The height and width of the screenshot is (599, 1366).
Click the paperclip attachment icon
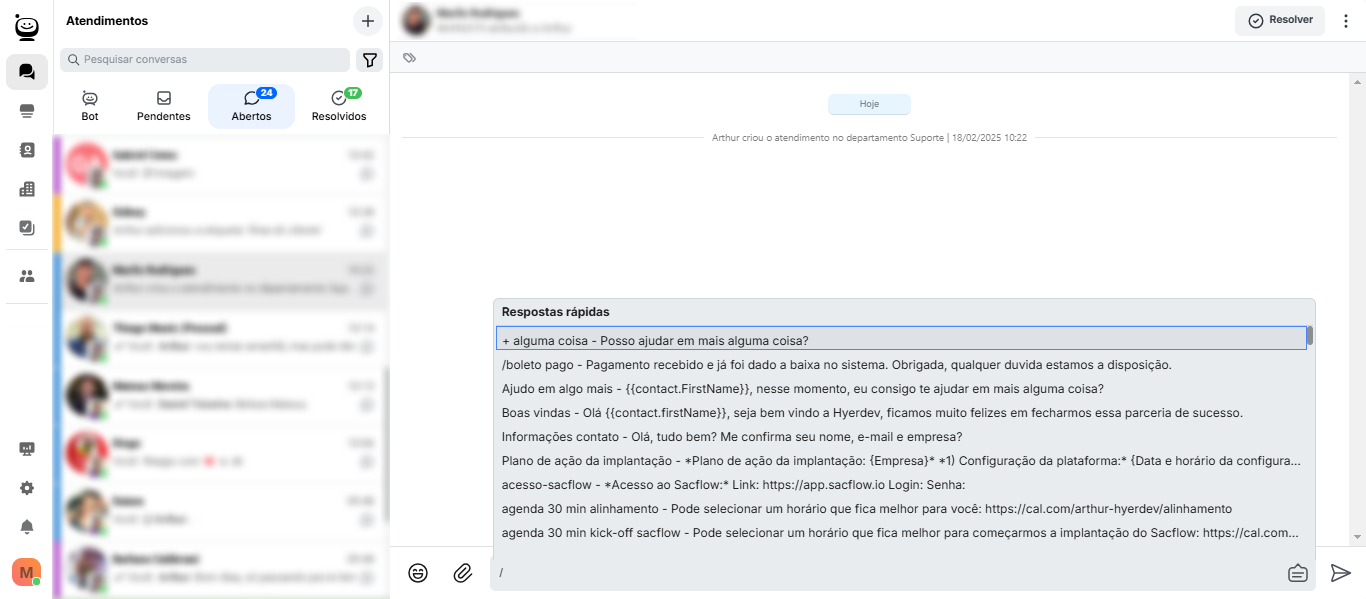[462, 573]
